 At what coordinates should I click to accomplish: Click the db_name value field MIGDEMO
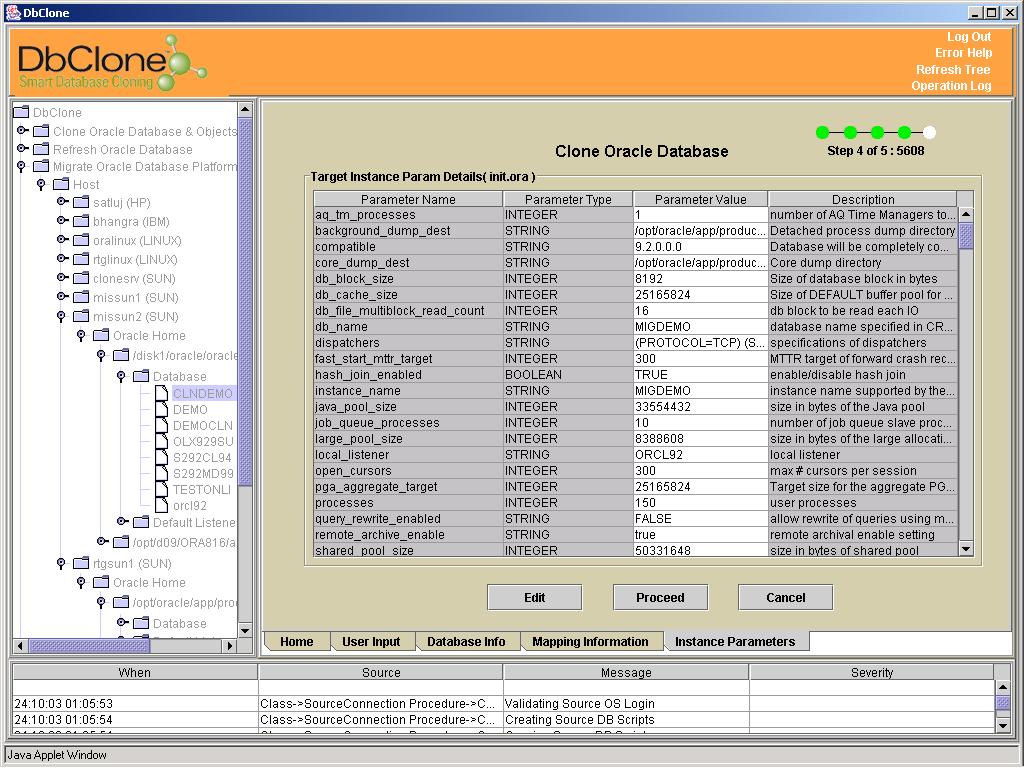coord(701,327)
